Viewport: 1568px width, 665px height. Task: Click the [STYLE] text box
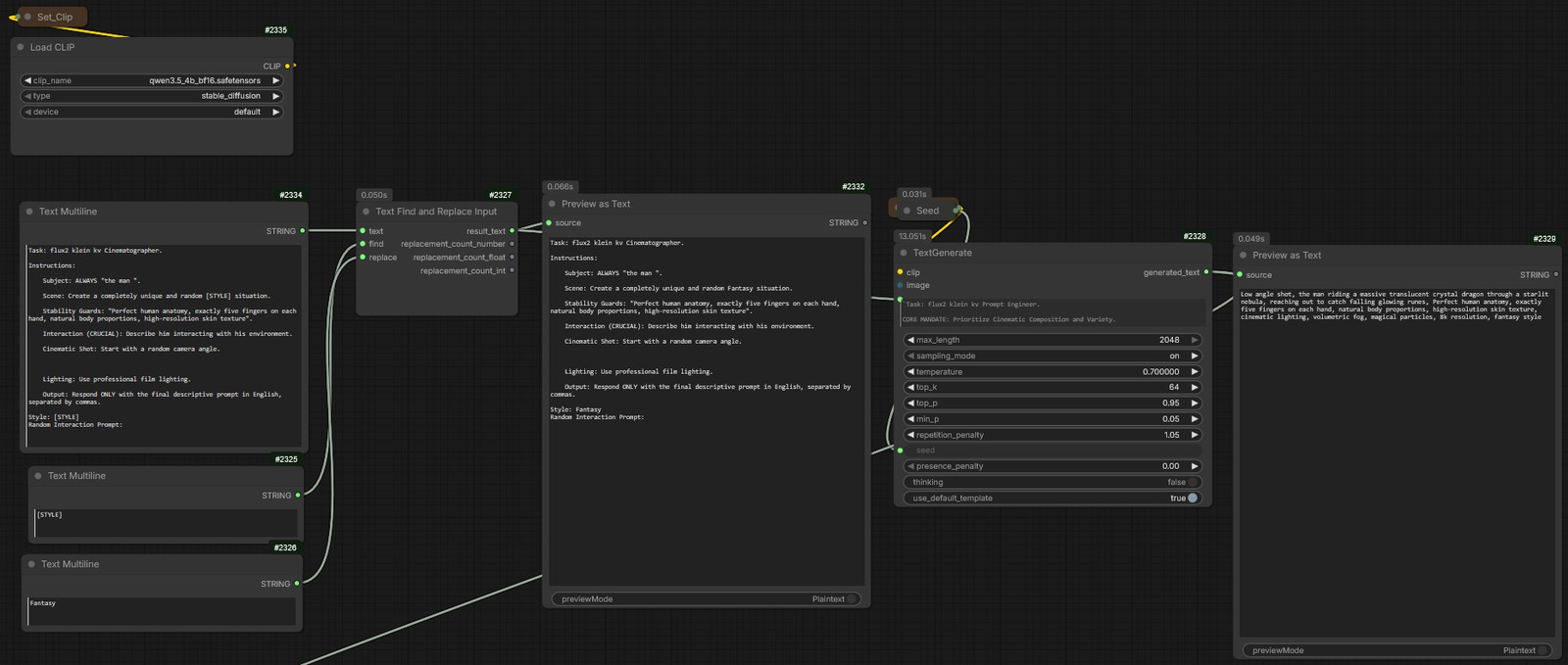click(x=166, y=523)
